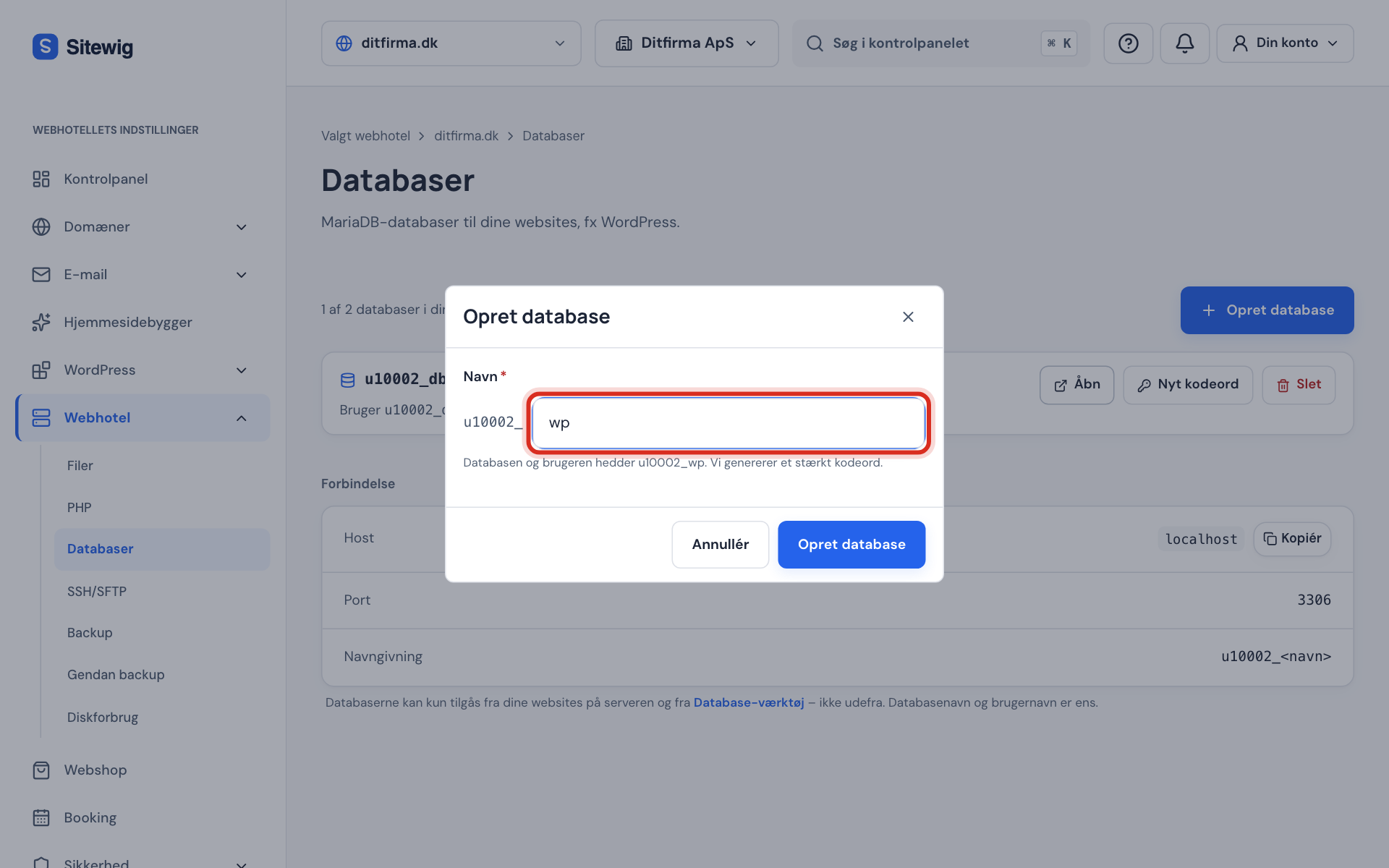Select Databaser in the sidebar submenu

[162, 549]
